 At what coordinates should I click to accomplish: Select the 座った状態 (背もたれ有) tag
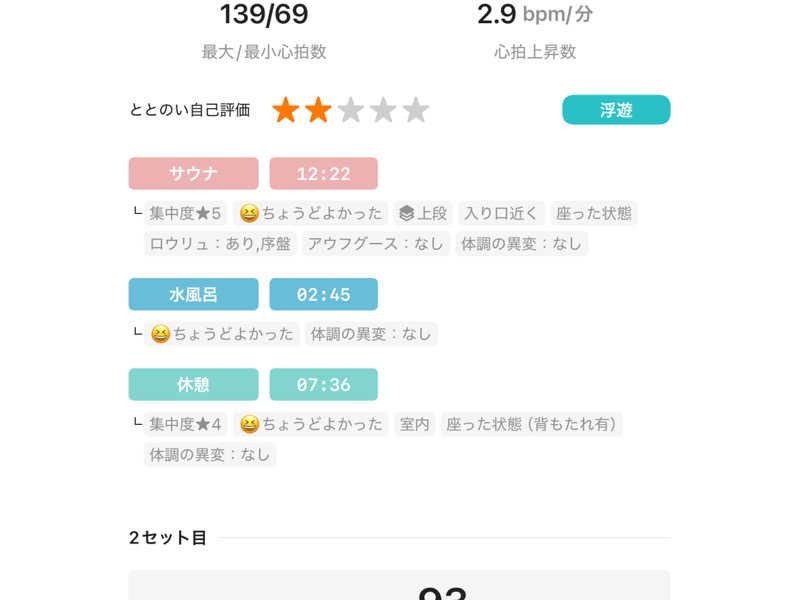click(x=531, y=424)
